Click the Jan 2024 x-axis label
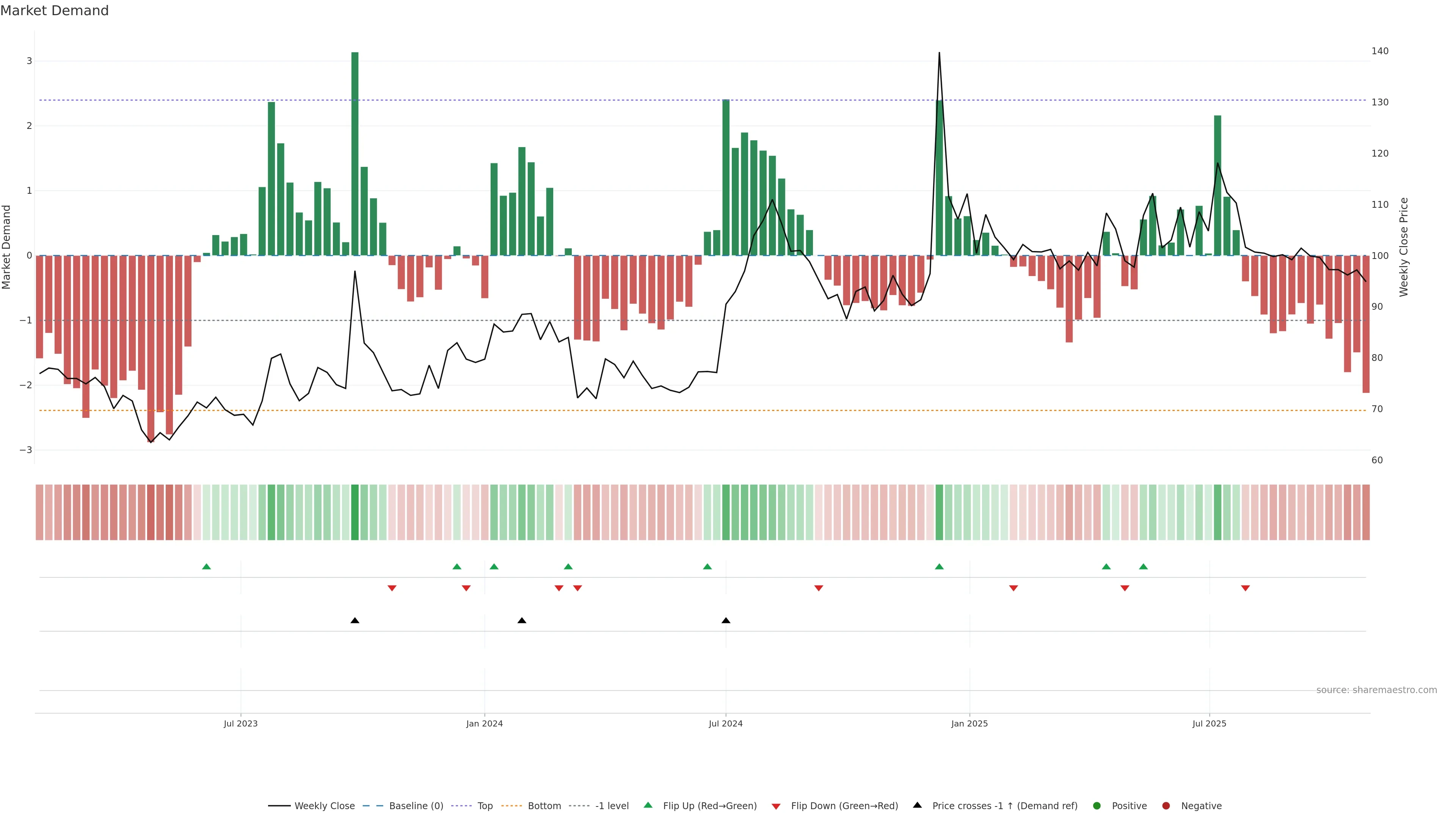The width and height of the screenshot is (1456, 819). (x=485, y=723)
